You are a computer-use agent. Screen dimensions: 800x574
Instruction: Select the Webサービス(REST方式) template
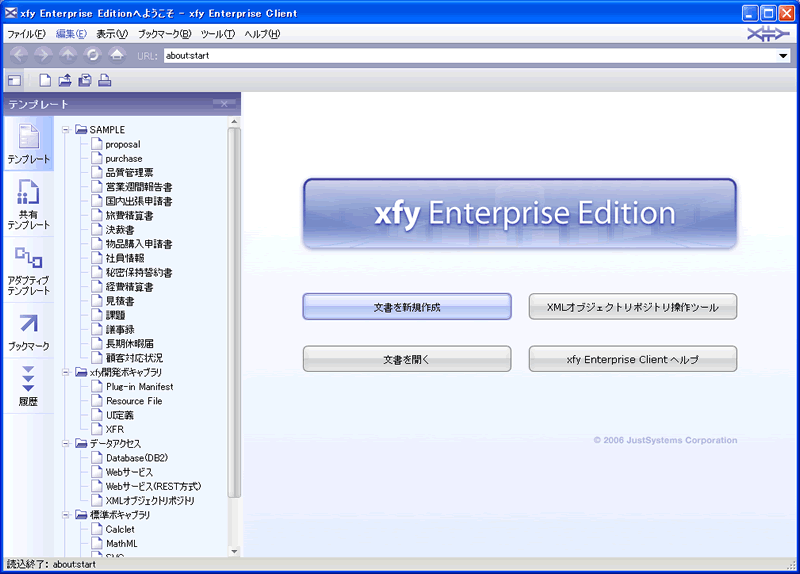pyautogui.click(x=153, y=487)
